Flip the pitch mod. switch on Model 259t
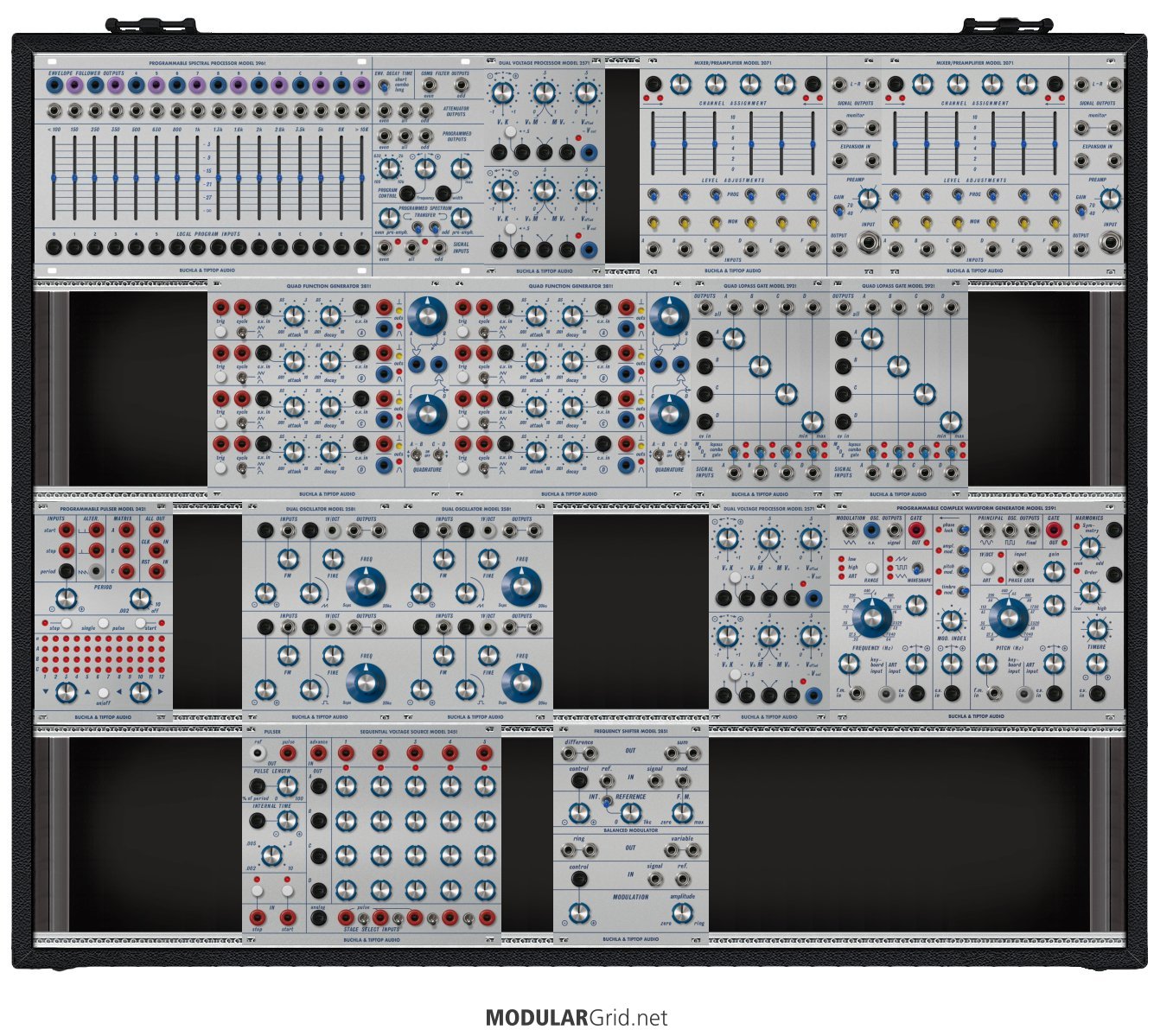1154x1036 pixels. [x=963, y=571]
